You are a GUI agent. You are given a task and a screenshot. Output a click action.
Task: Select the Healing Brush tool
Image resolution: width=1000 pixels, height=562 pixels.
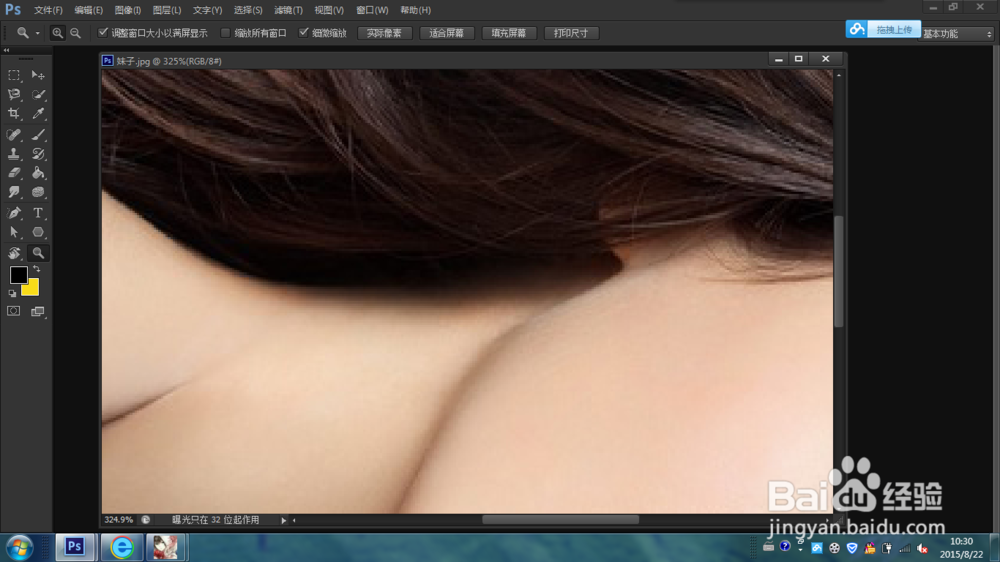[13, 135]
